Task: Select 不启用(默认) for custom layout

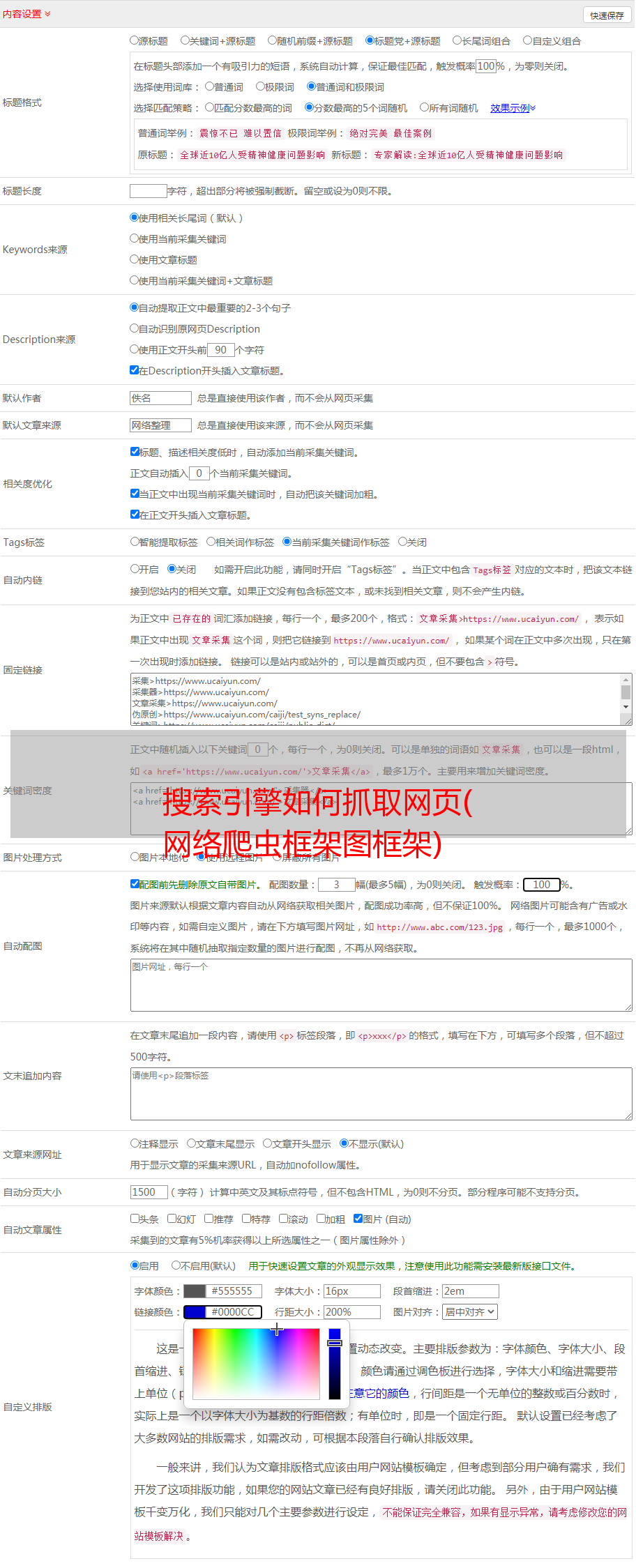Action: coord(176,1265)
